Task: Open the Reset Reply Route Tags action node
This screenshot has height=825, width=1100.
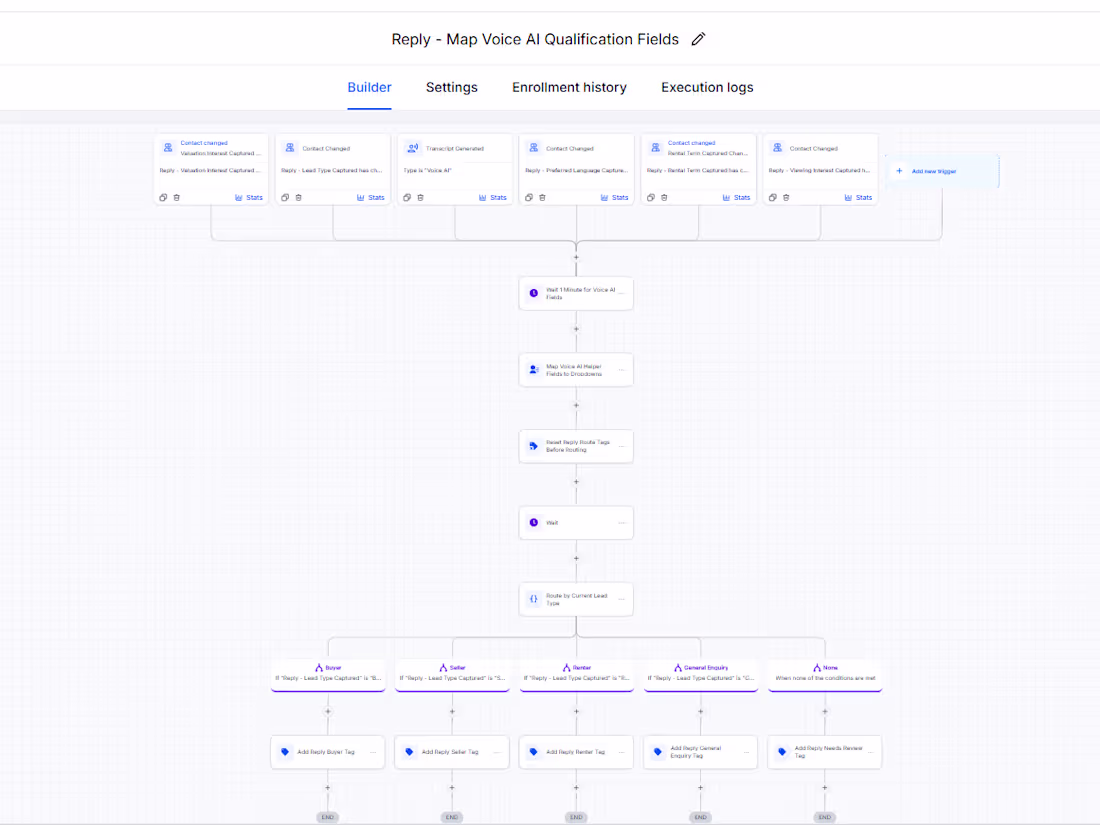Action: pyautogui.click(x=576, y=446)
